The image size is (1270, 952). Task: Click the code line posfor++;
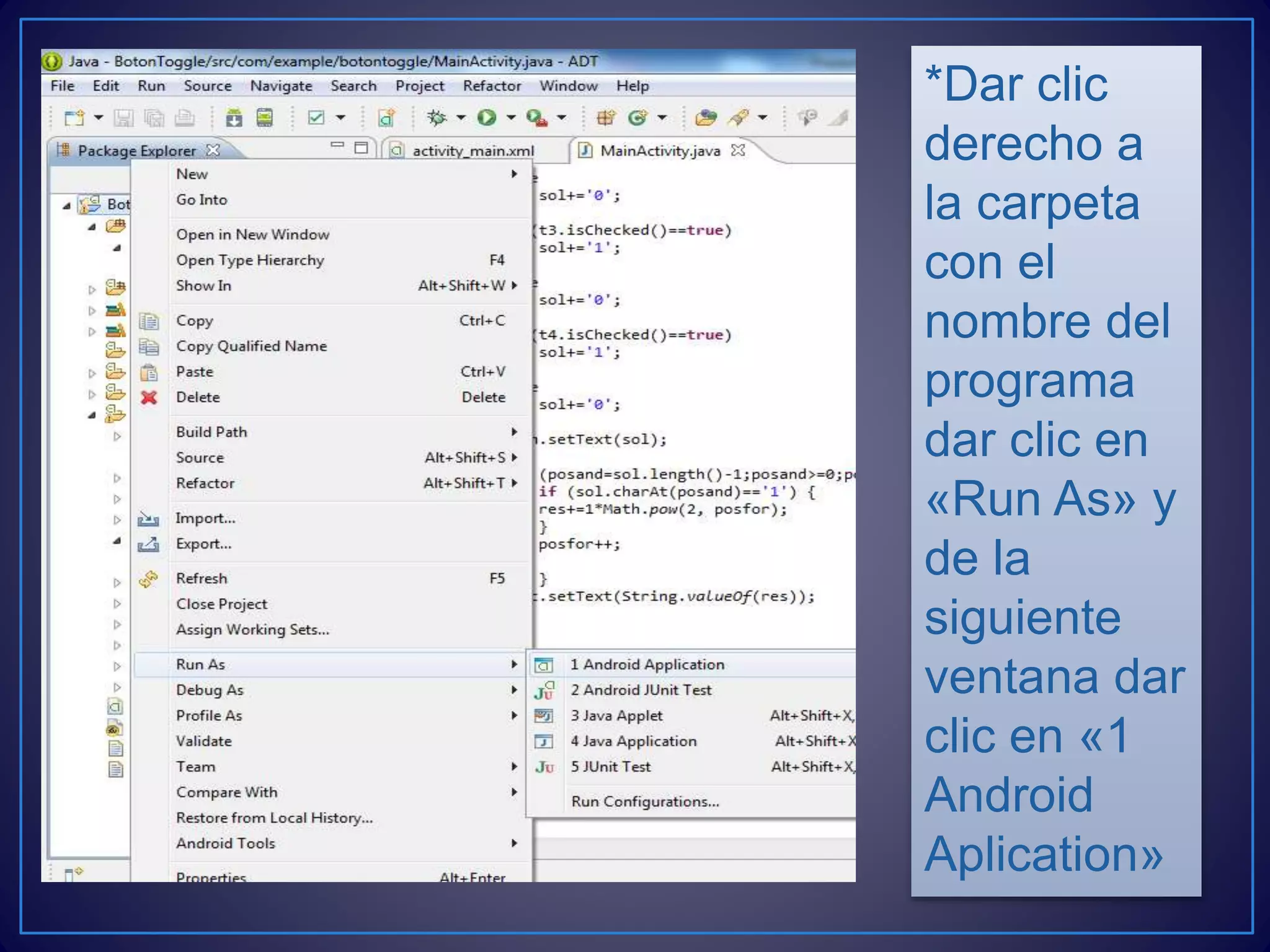click(x=579, y=544)
